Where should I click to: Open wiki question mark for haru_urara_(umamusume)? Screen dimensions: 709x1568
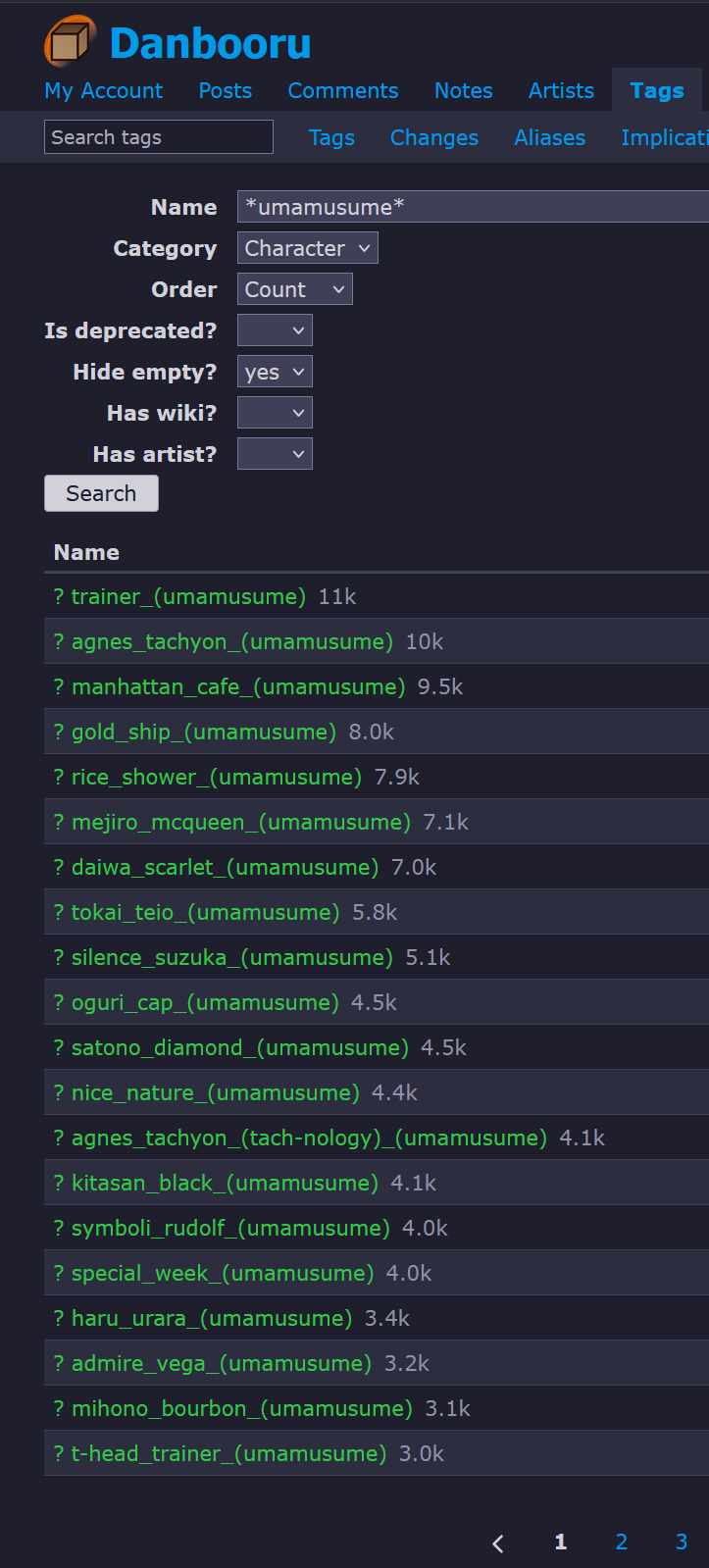[x=59, y=1318]
